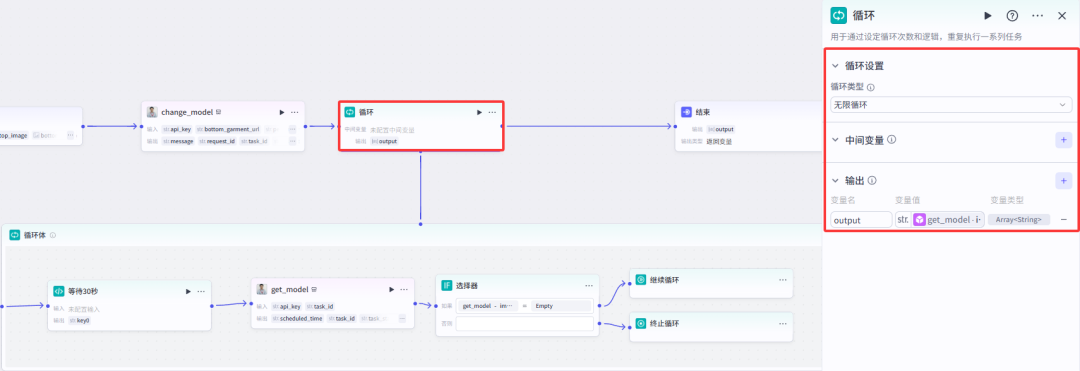Screen dimensions: 1080x371
Task: Click the 继续循环 node icon
Action: (x=641, y=279)
